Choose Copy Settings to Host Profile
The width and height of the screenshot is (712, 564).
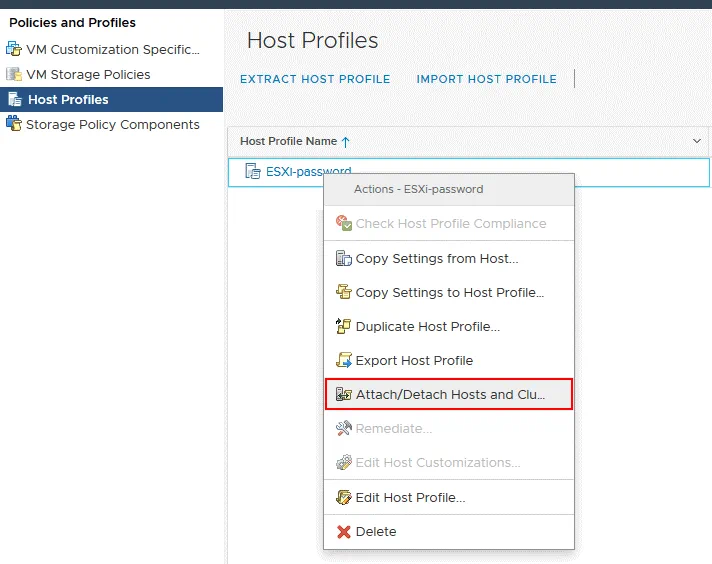[449, 292]
